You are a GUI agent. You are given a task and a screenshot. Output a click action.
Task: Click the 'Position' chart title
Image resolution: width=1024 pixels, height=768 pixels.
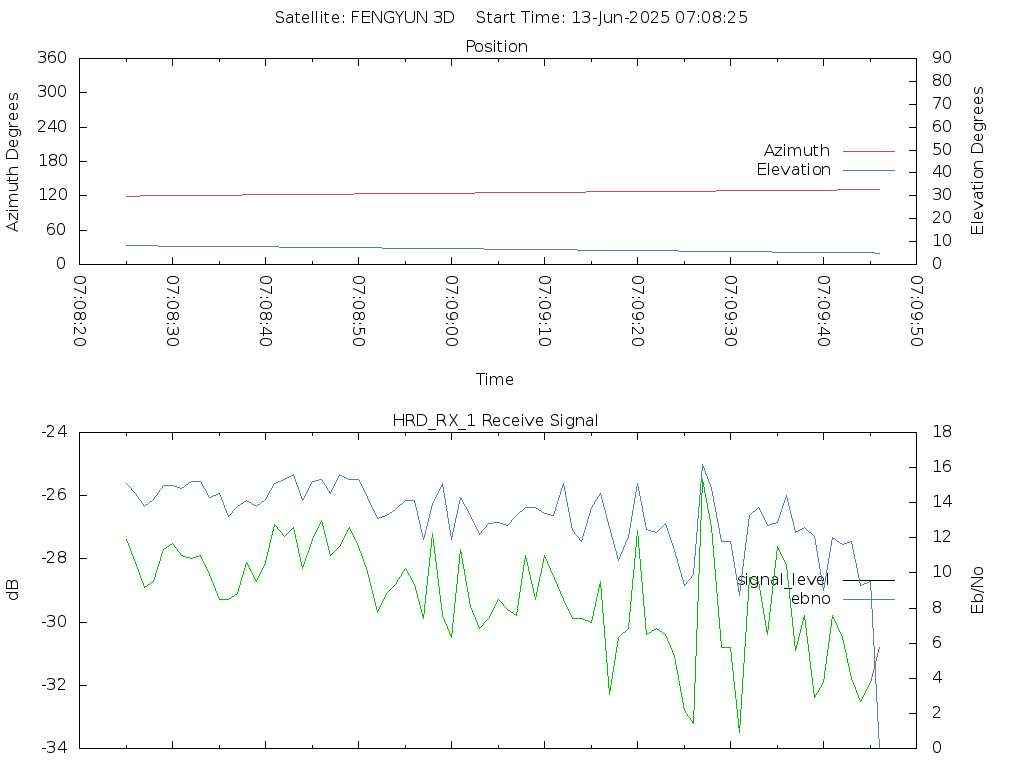click(x=496, y=46)
